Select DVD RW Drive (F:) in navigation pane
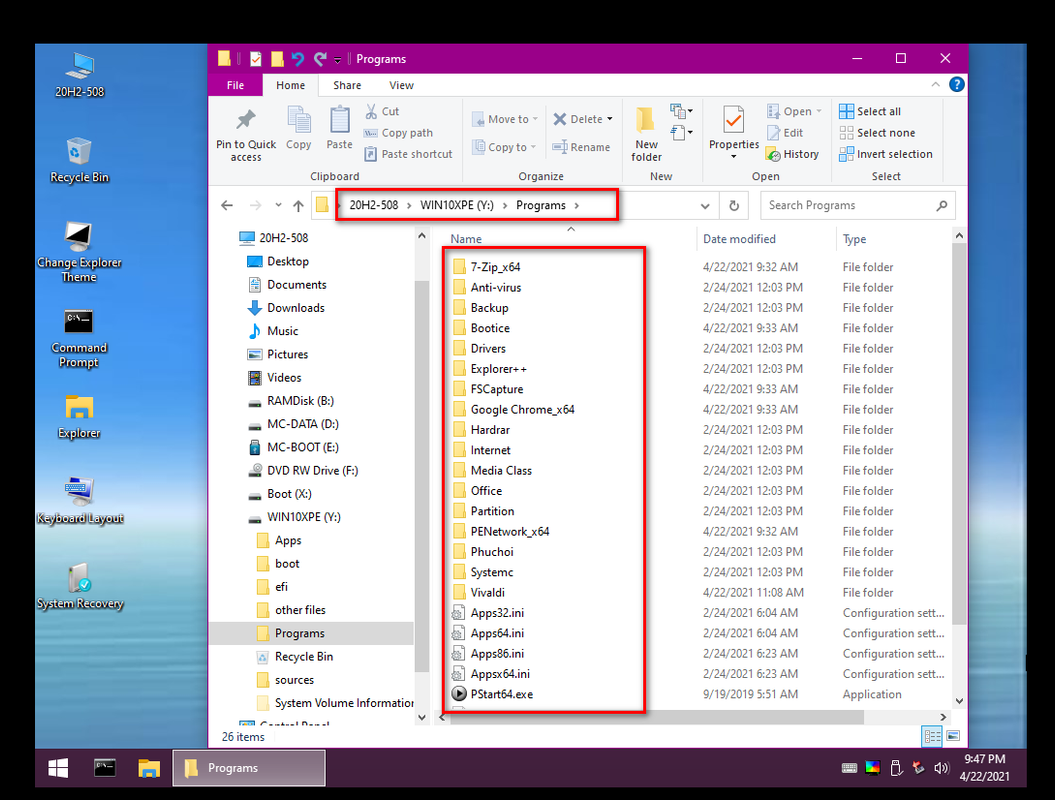 click(x=312, y=470)
